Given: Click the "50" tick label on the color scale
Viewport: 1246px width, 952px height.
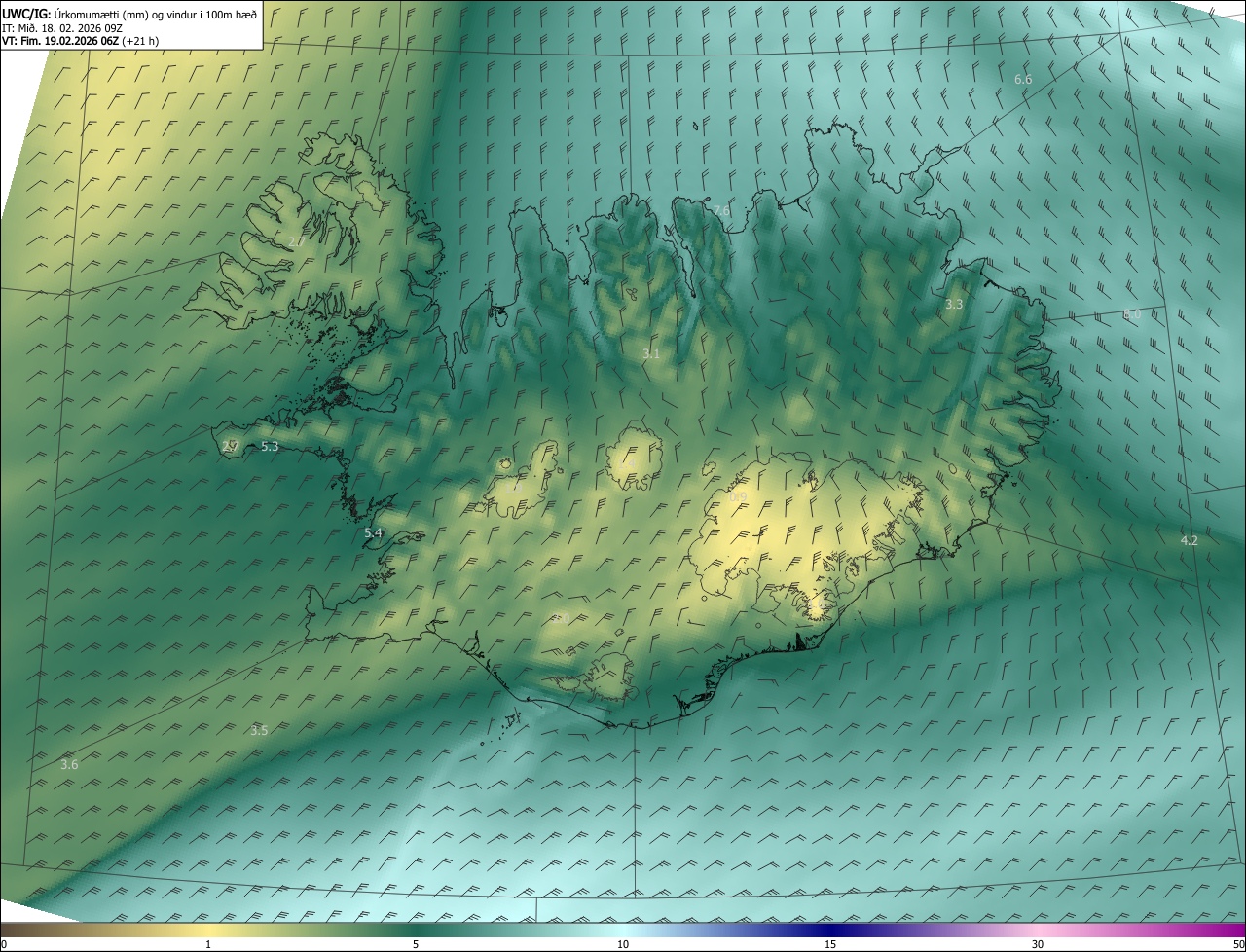Looking at the screenshot, I should click(1238, 944).
